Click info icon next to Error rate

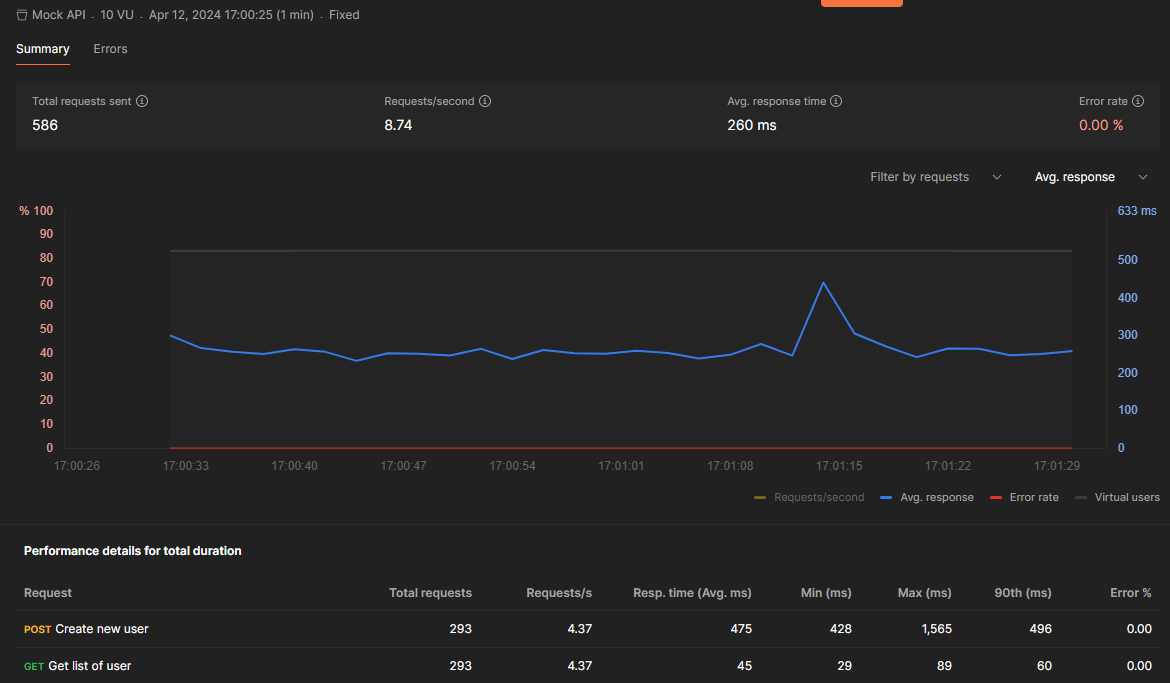point(1138,101)
